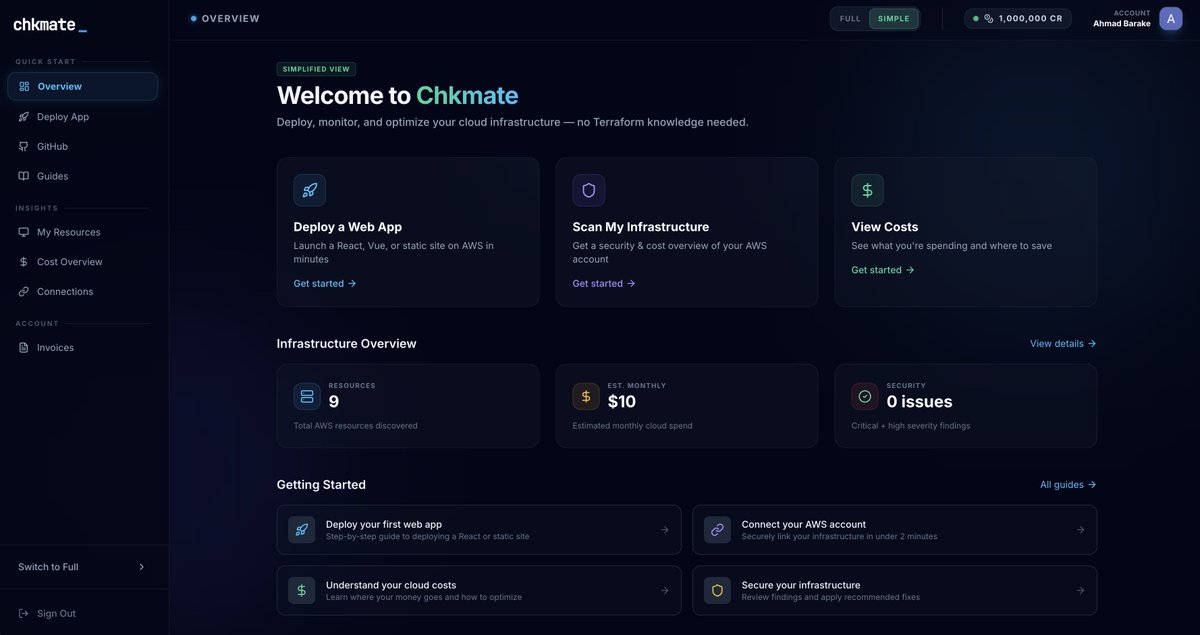Click the chkmate logo
Viewport: 1200px width, 635px height.
point(50,24)
